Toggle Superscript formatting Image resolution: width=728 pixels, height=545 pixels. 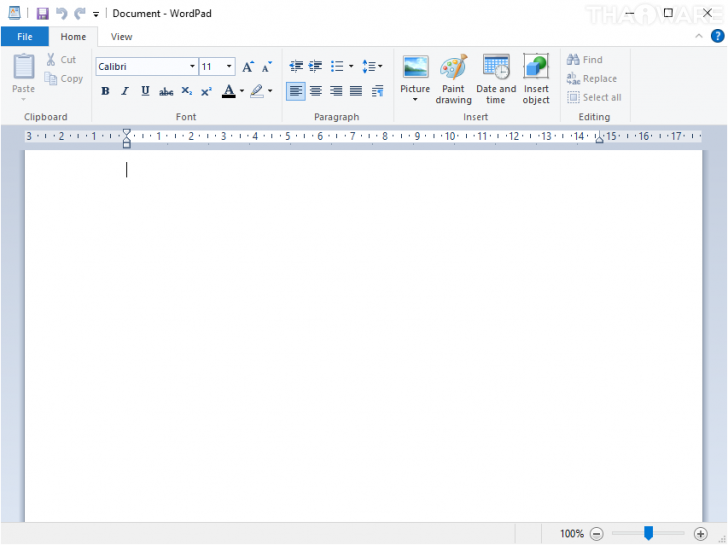pyautogui.click(x=206, y=91)
